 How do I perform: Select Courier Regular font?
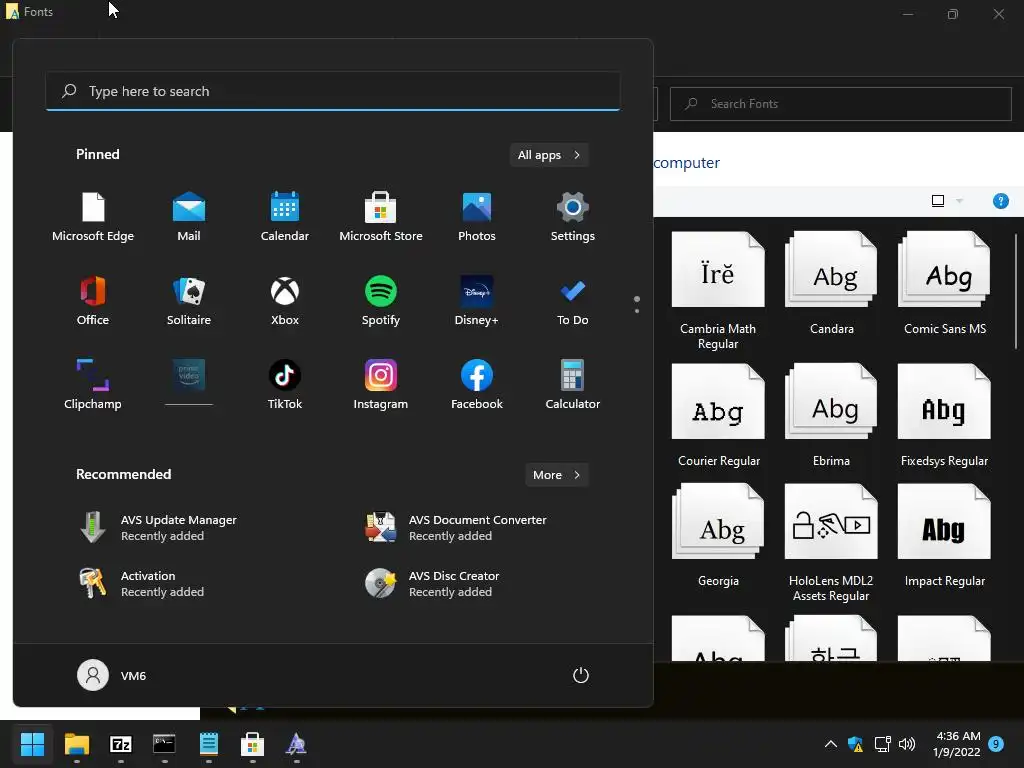(718, 415)
